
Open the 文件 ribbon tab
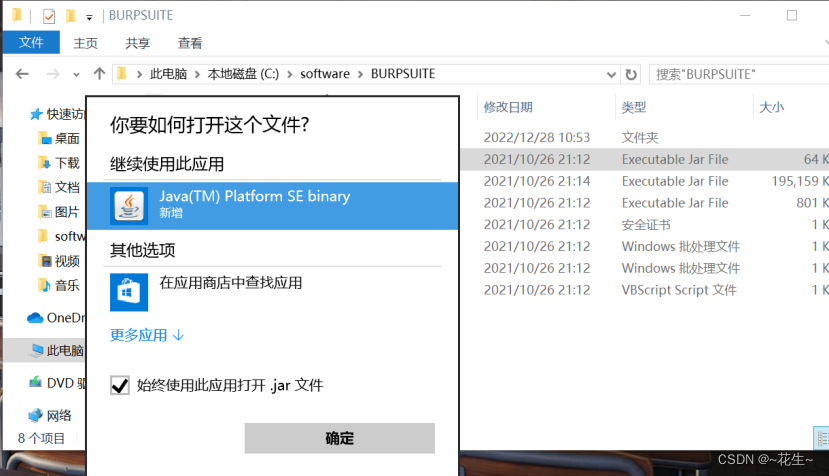tap(31, 42)
